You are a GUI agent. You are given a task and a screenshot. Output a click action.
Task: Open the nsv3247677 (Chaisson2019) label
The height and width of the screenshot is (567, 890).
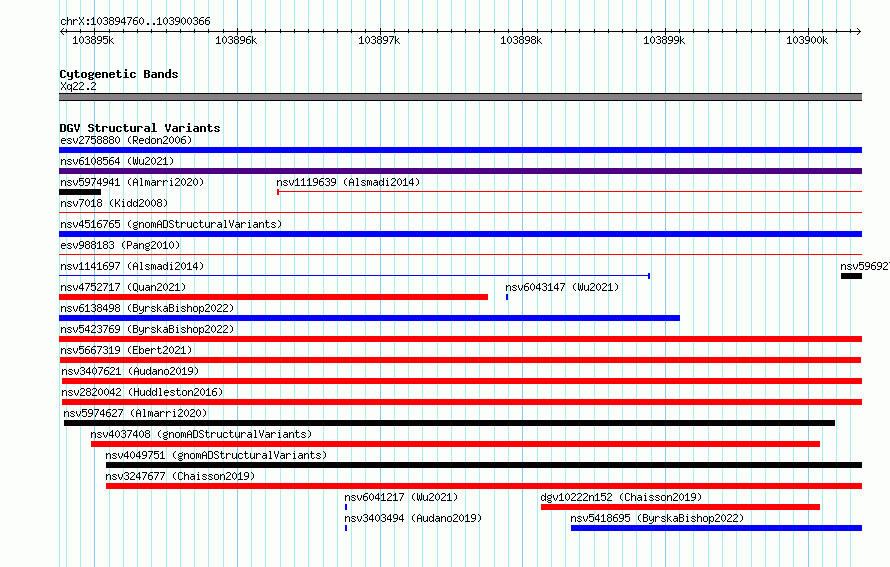click(180, 476)
